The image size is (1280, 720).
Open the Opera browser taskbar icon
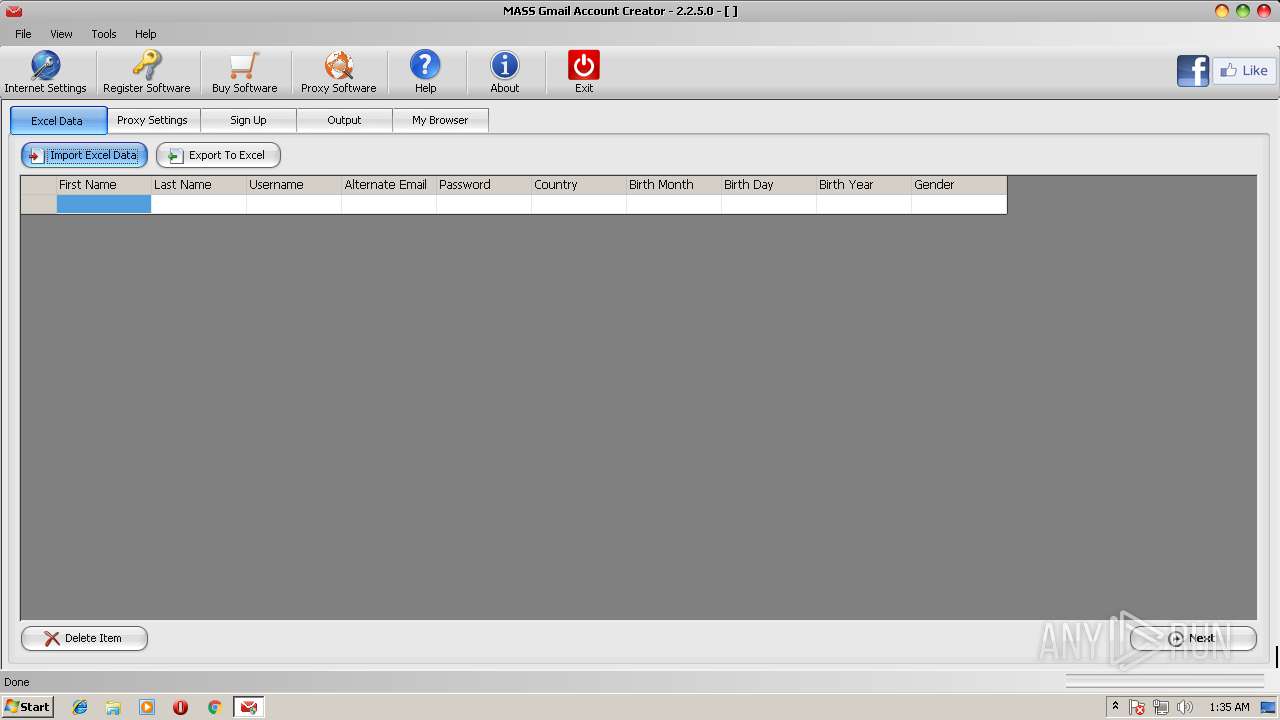tap(180, 707)
